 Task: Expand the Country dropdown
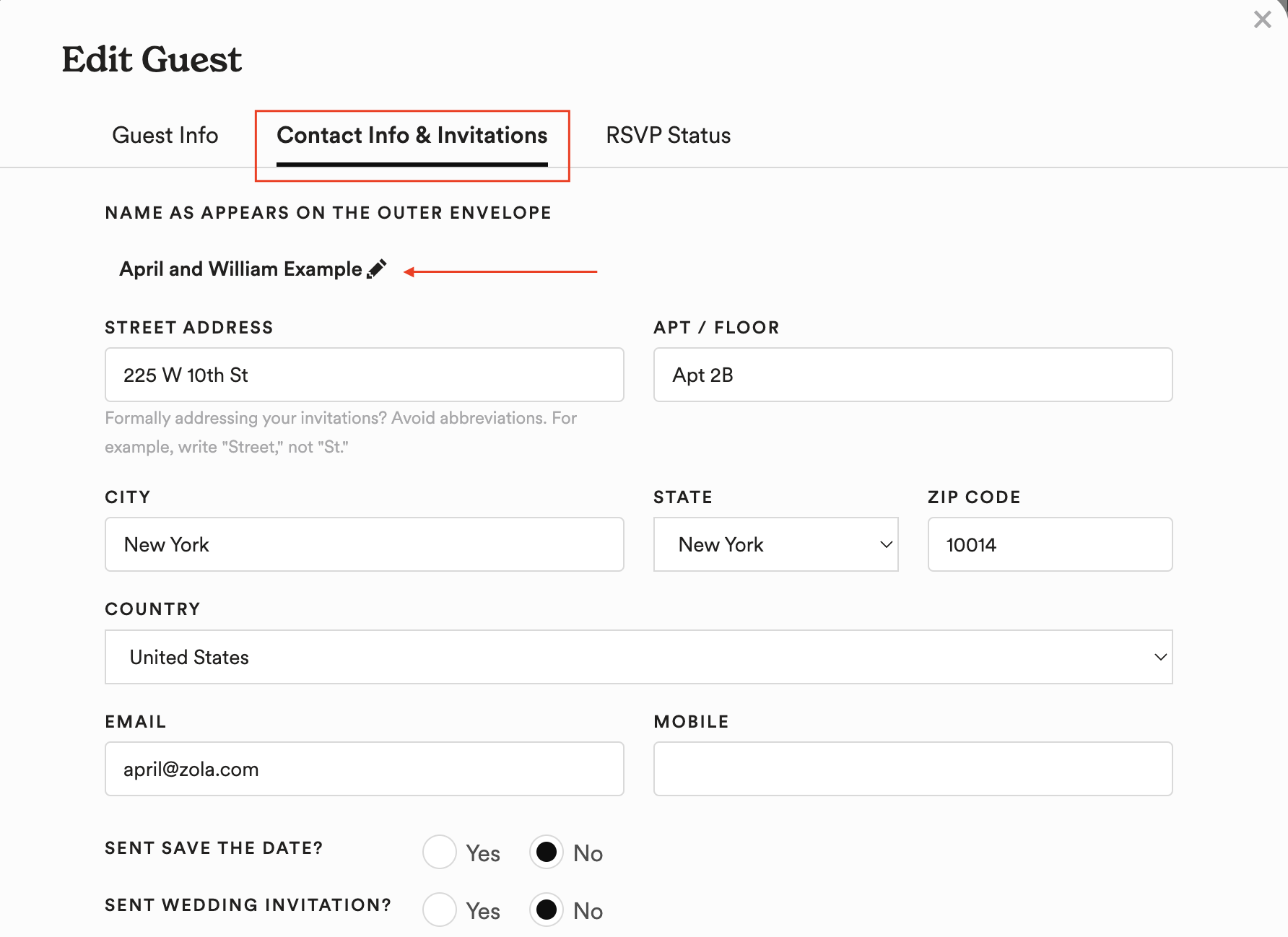[639, 657]
